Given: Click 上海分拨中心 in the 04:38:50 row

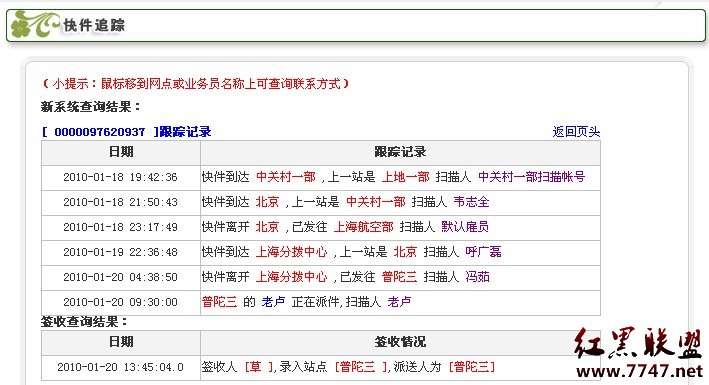Looking at the screenshot, I should [292, 277].
